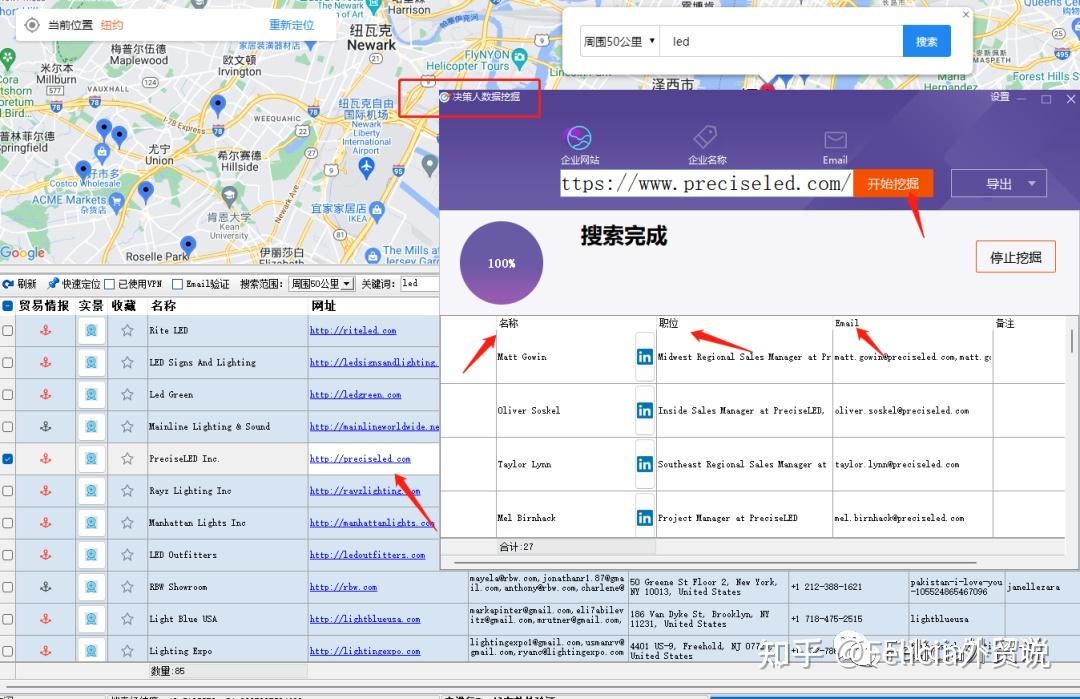Select the Email tab

tap(835, 147)
